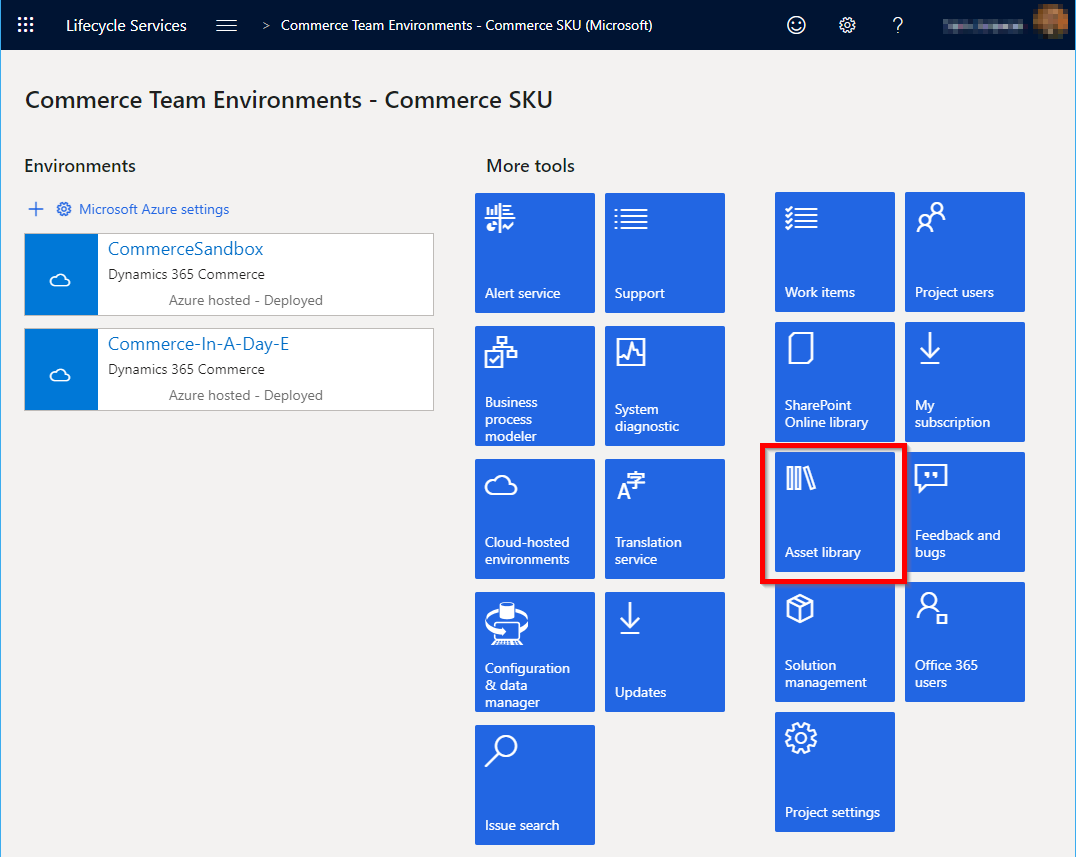Open the CommerceSandbox environment link
The image size is (1076, 857).
[x=185, y=248]
